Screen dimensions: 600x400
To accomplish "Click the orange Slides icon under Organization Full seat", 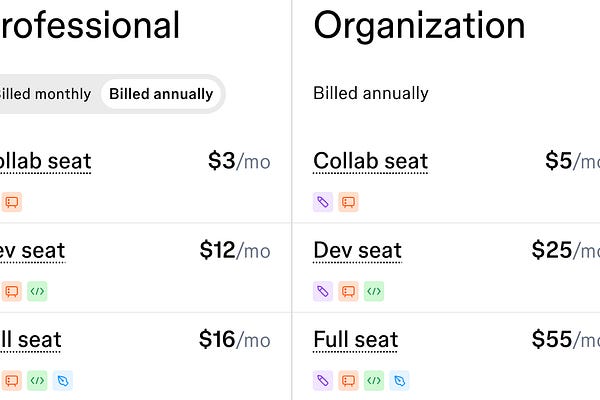I will (x=348, y=380).
